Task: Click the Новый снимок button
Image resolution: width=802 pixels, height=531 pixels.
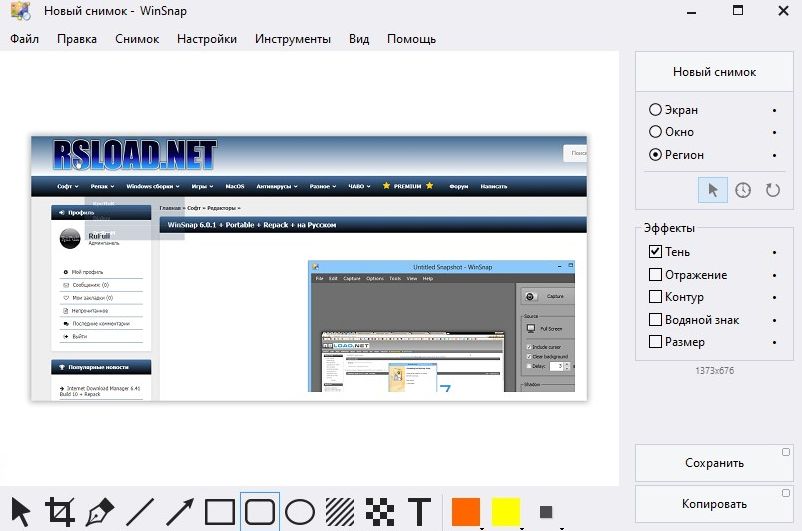Action: coord(714,72)
